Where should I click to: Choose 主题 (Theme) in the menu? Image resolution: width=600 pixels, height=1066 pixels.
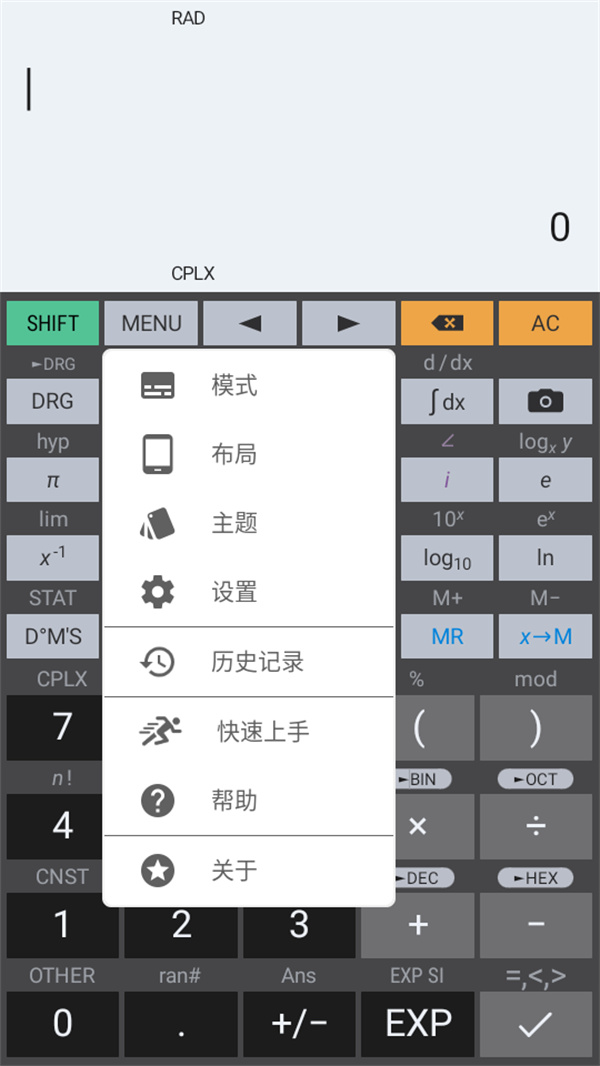(x=249, y=523)
